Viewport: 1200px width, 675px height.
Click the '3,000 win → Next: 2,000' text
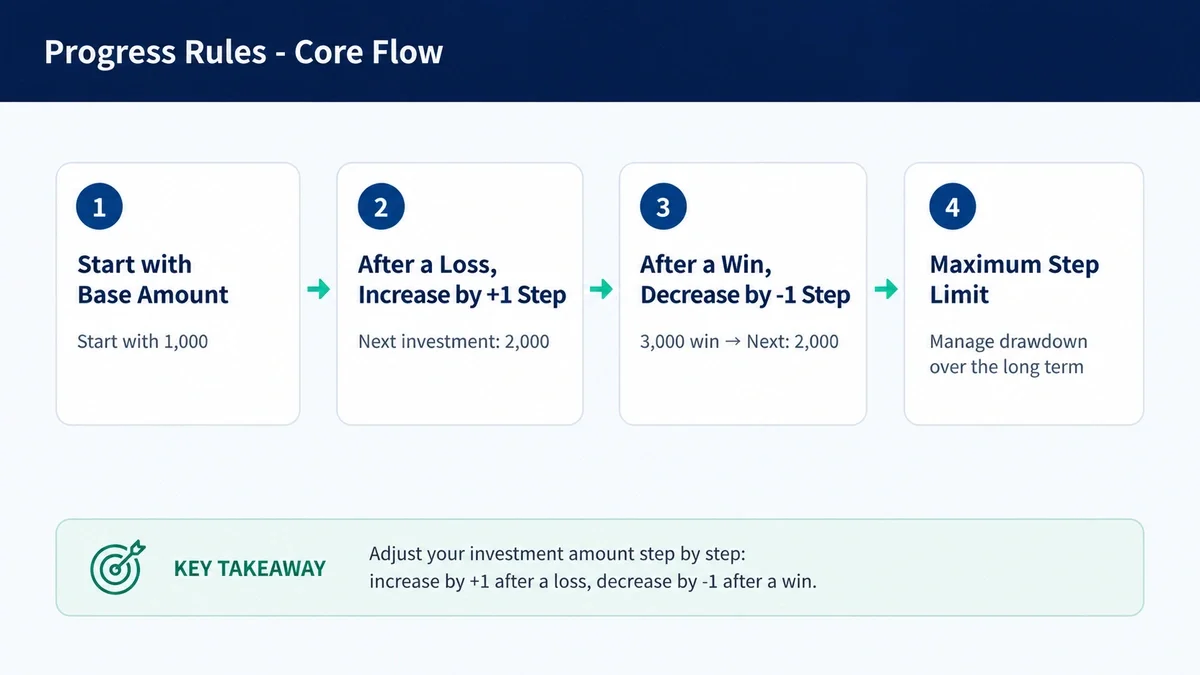(739, 341)
